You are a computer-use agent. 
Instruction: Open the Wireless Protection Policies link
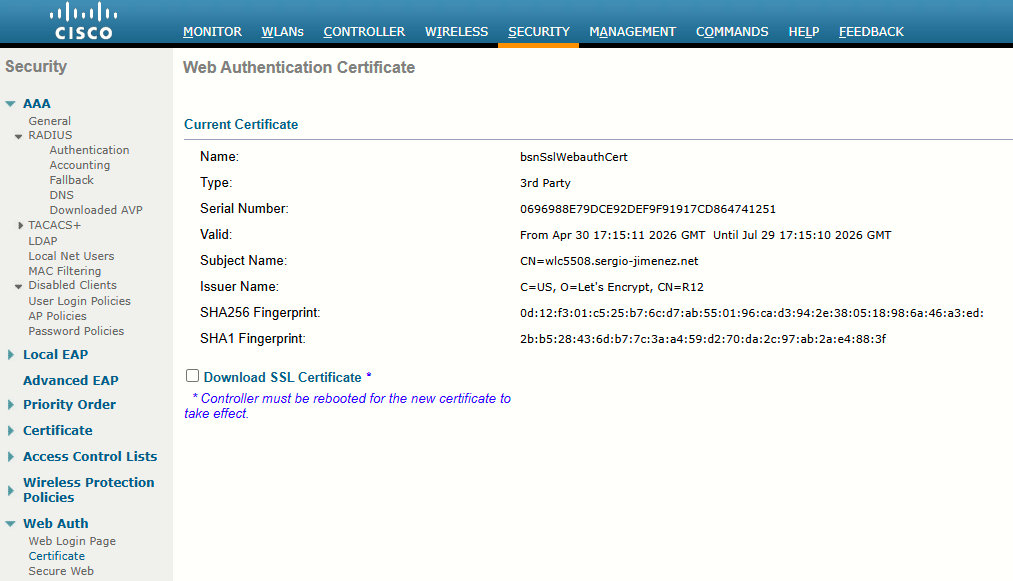pyautogui.click(x=89, y=490)
